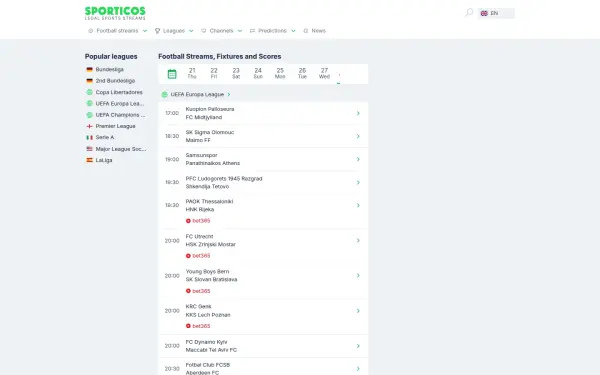Open the Football streams menu
This screenshot has width=600, height=375.
click(117, 31)
